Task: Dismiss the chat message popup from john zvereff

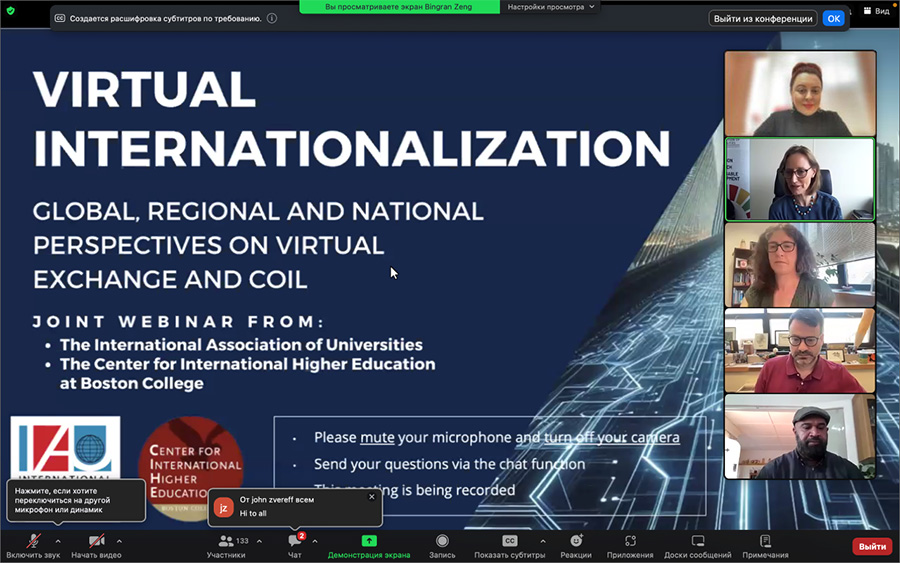Action: point(372,497)
